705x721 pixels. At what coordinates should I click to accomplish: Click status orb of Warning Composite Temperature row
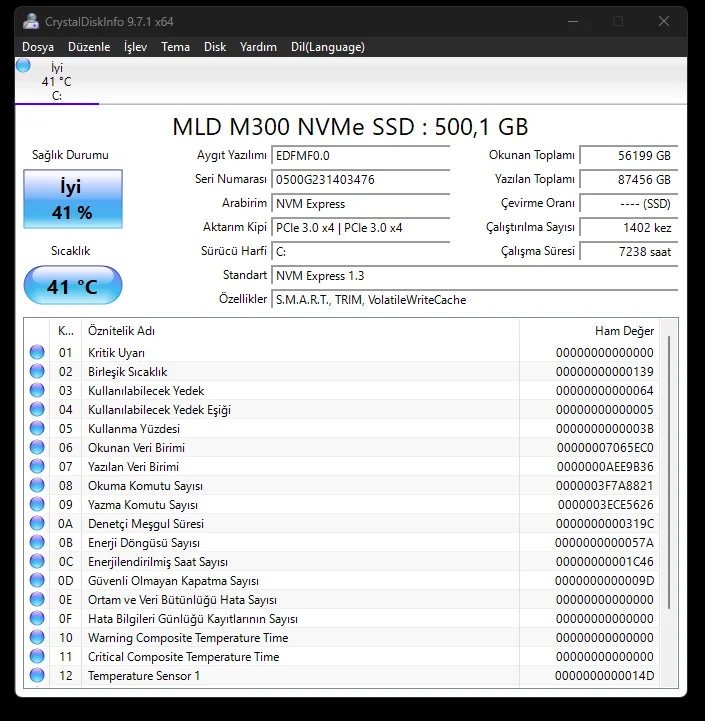tap(37, 637)
